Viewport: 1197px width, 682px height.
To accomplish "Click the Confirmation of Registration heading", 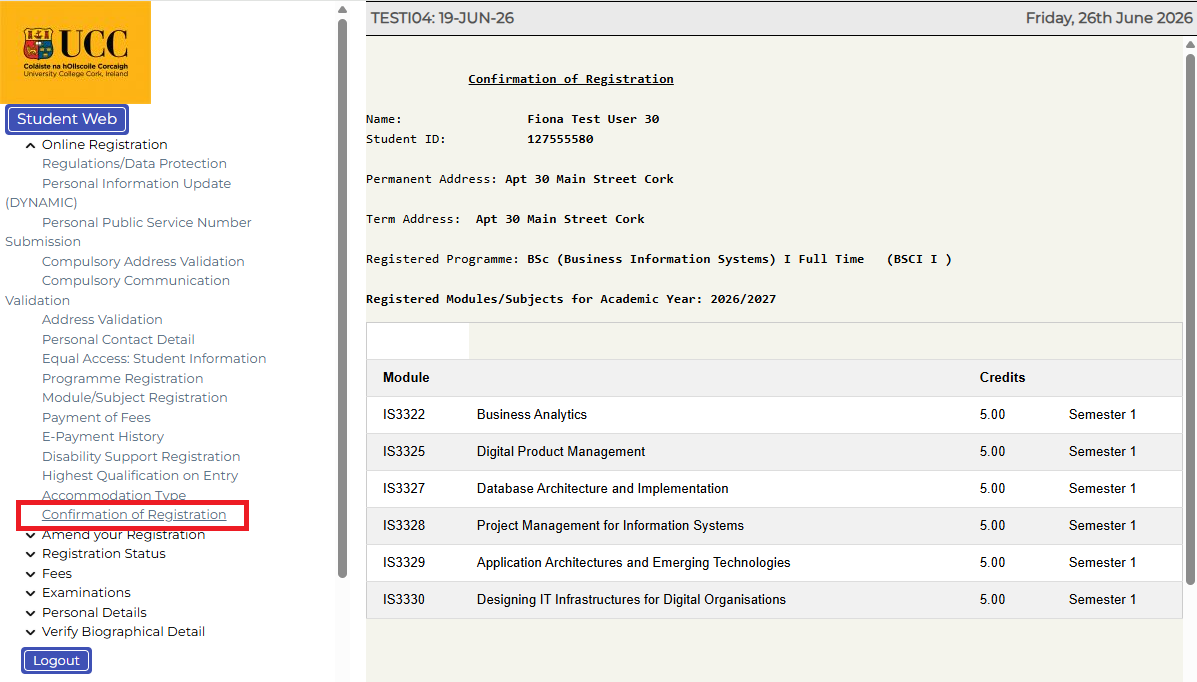I will [x=571, y=79].
